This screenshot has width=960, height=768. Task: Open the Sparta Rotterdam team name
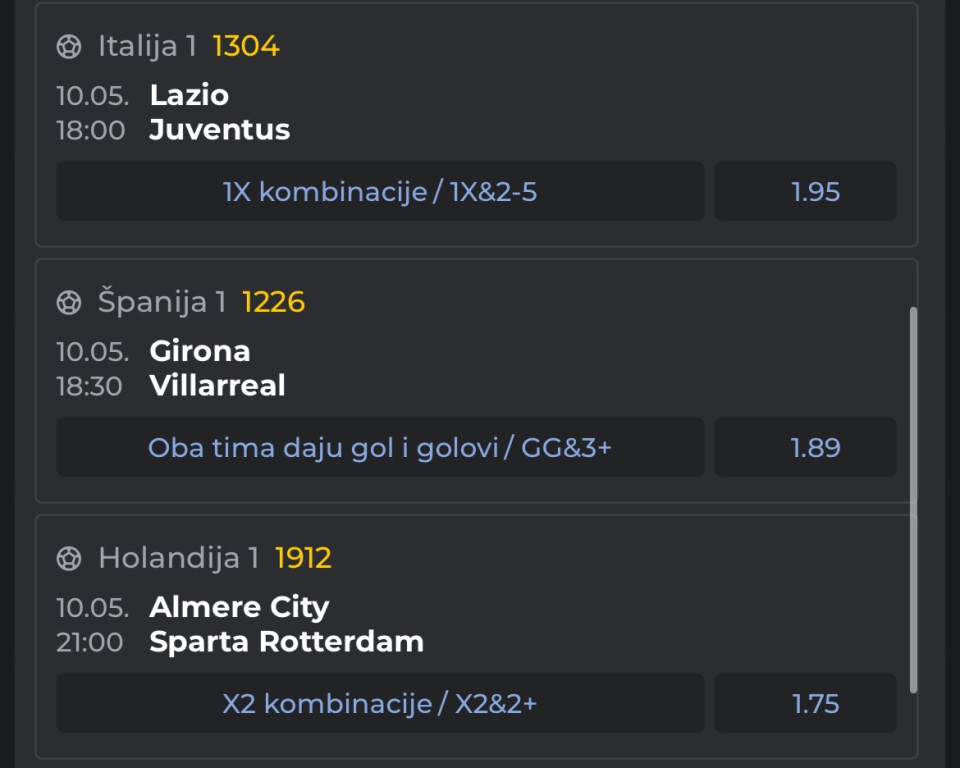tap(287, 642)
